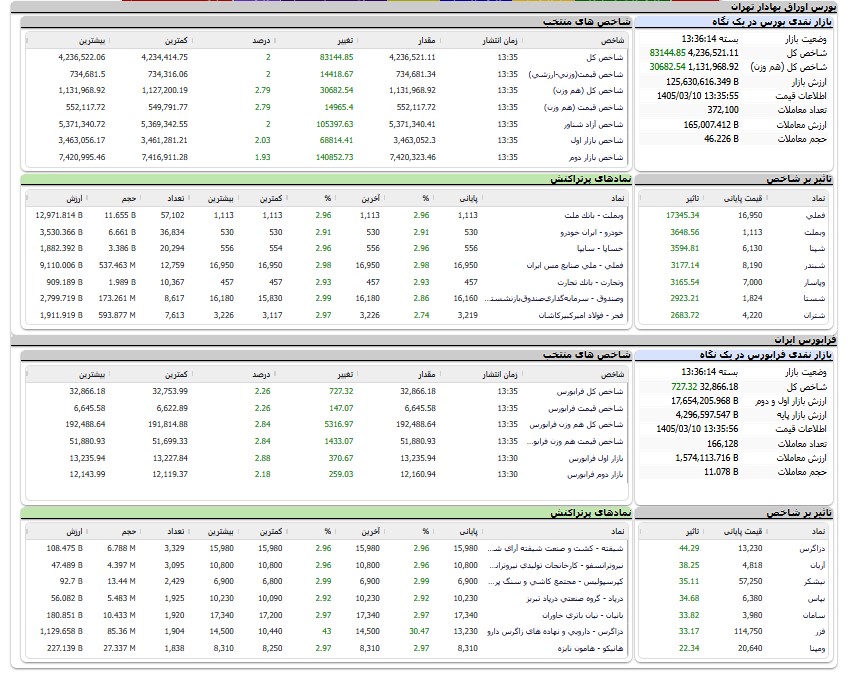Click دزاگرس volume value 85.36 M
The height and width of the screenshot is (679, 853).
coord(121,632)
